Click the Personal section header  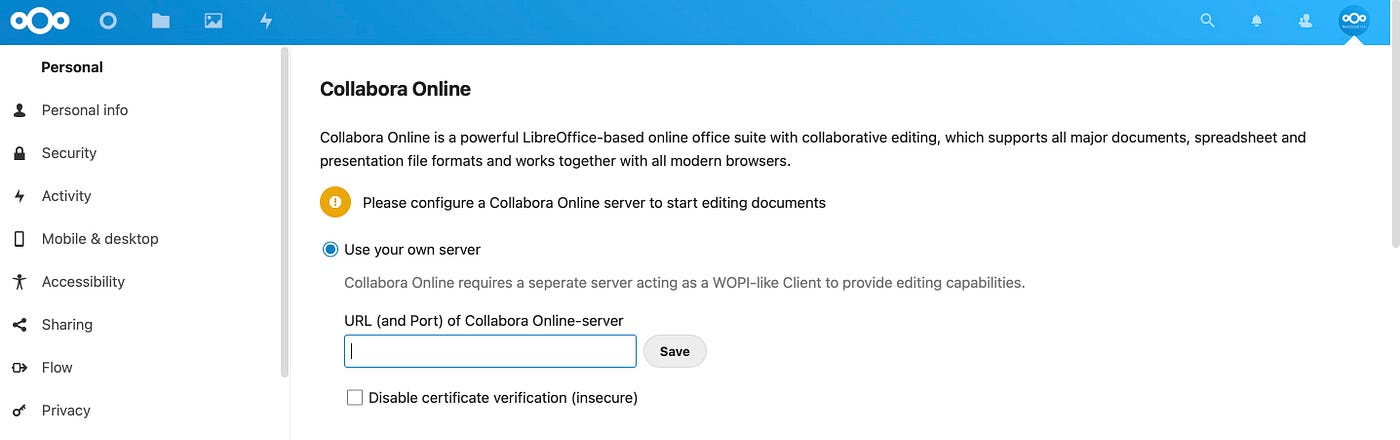(x=72, y=67)
